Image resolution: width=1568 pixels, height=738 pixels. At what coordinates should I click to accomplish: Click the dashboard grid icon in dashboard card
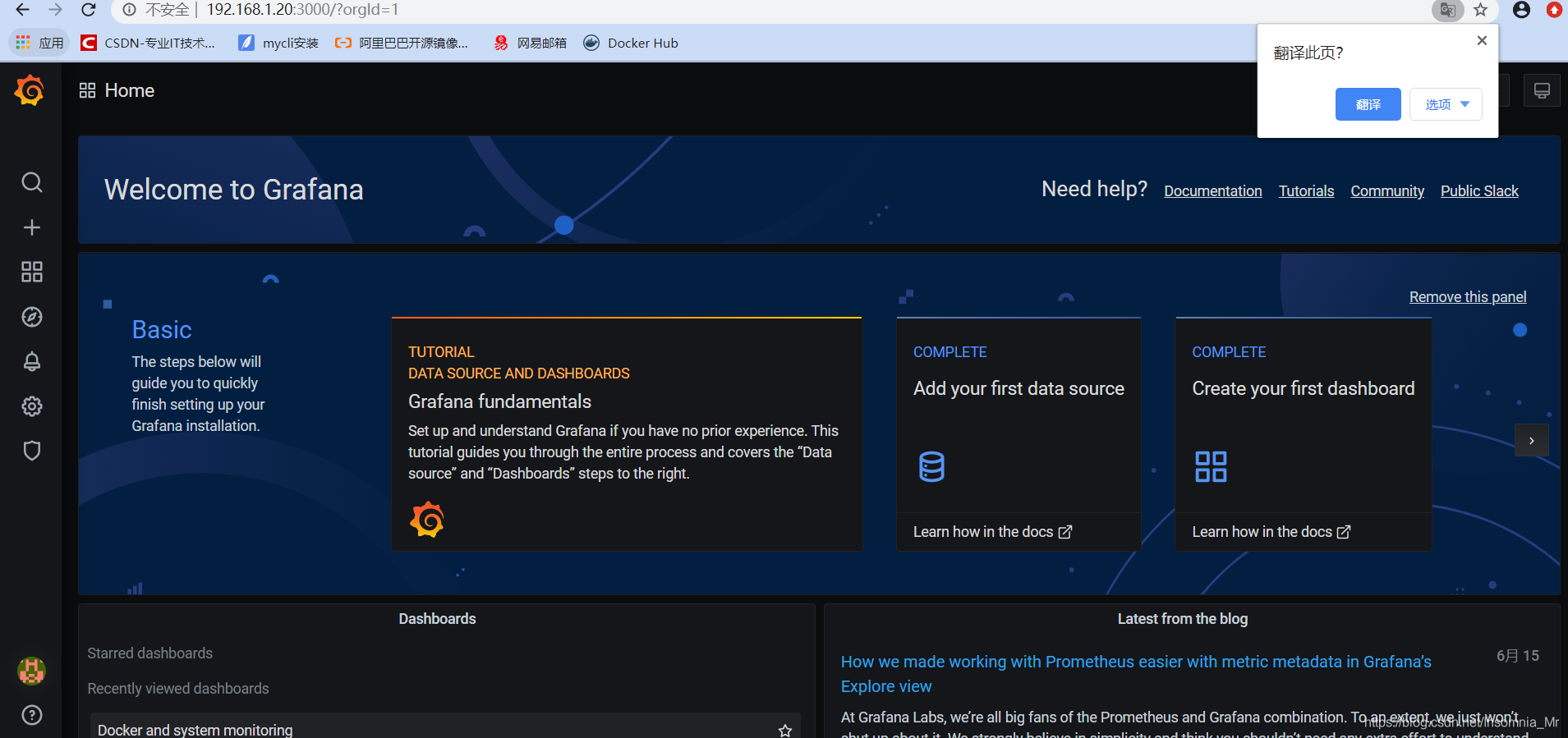[1211, 466]
